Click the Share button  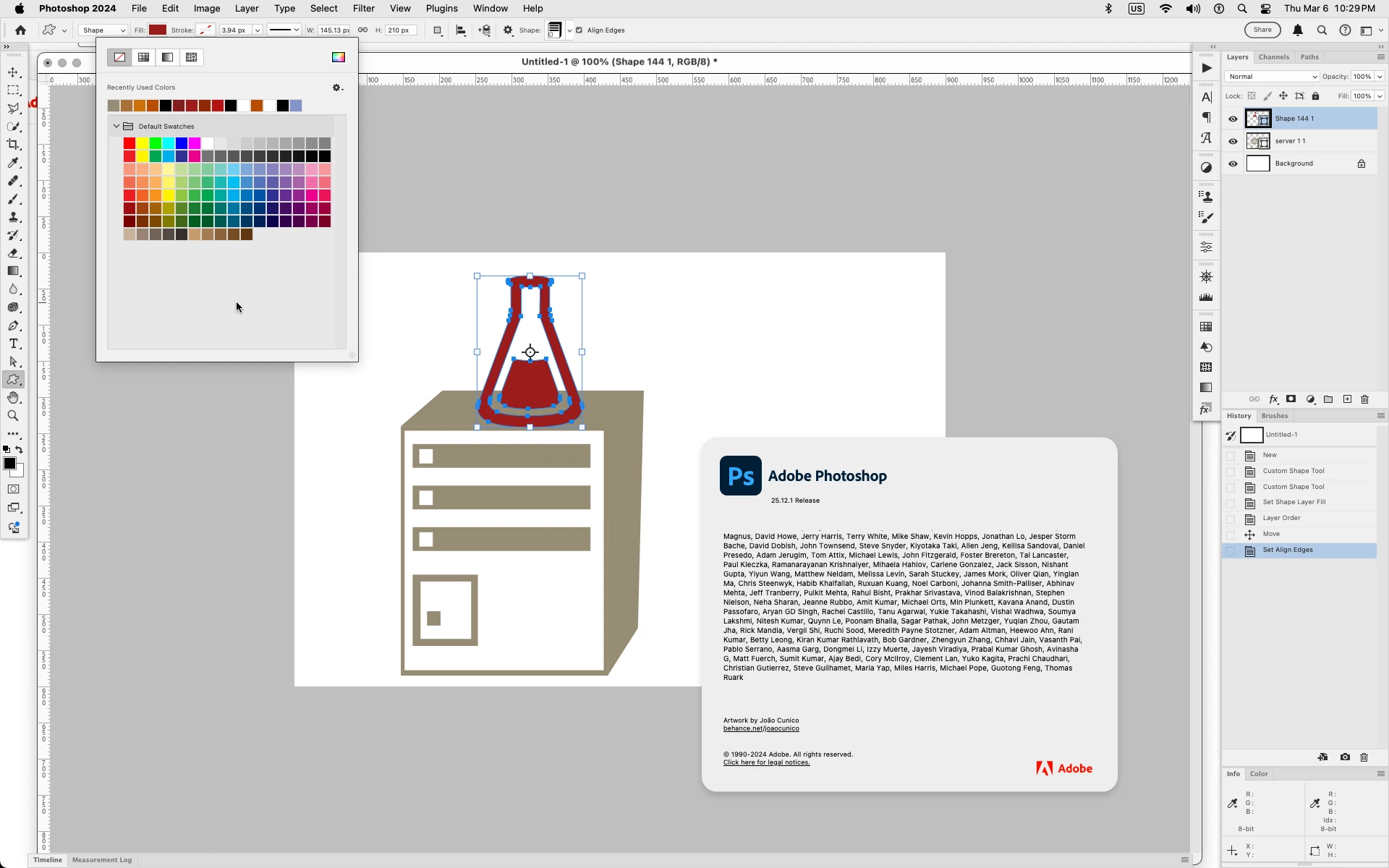coord(1262,30)
